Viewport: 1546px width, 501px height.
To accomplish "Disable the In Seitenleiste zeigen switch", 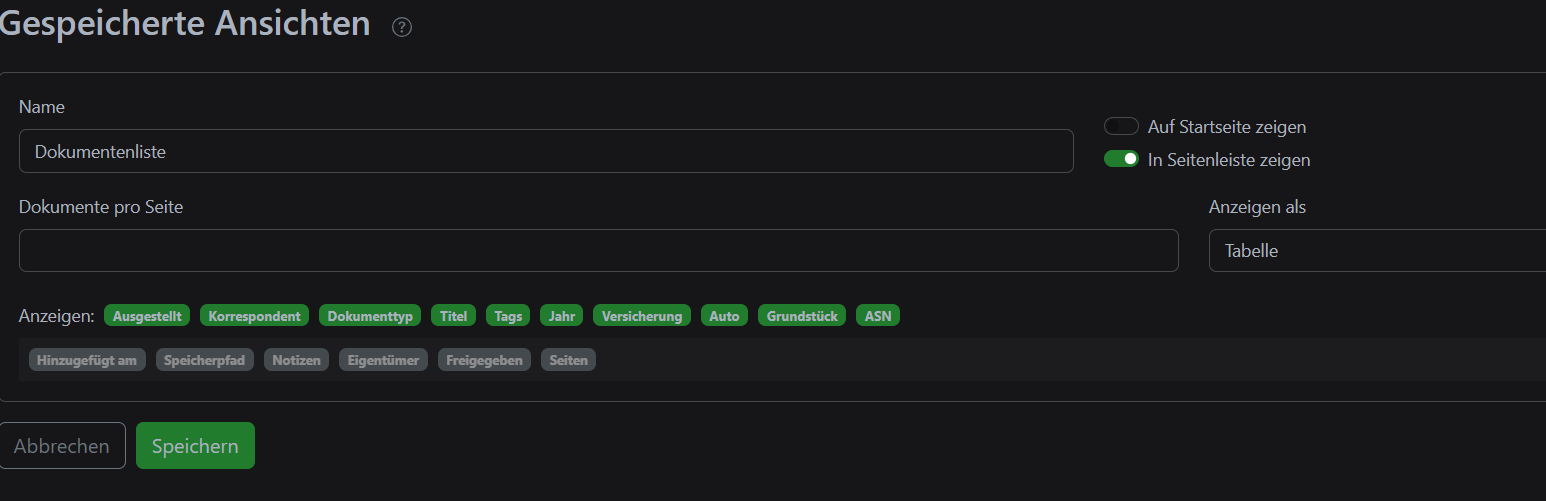I will coord(1121,159).
